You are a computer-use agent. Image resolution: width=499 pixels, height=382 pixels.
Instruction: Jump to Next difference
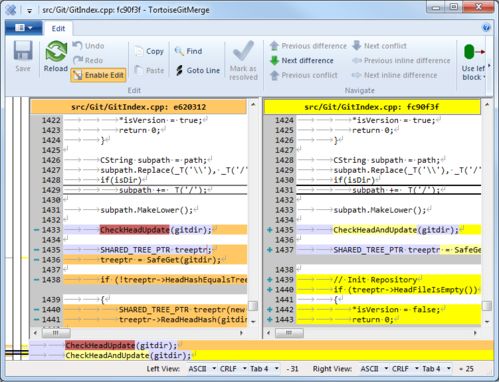pos(302,60)
